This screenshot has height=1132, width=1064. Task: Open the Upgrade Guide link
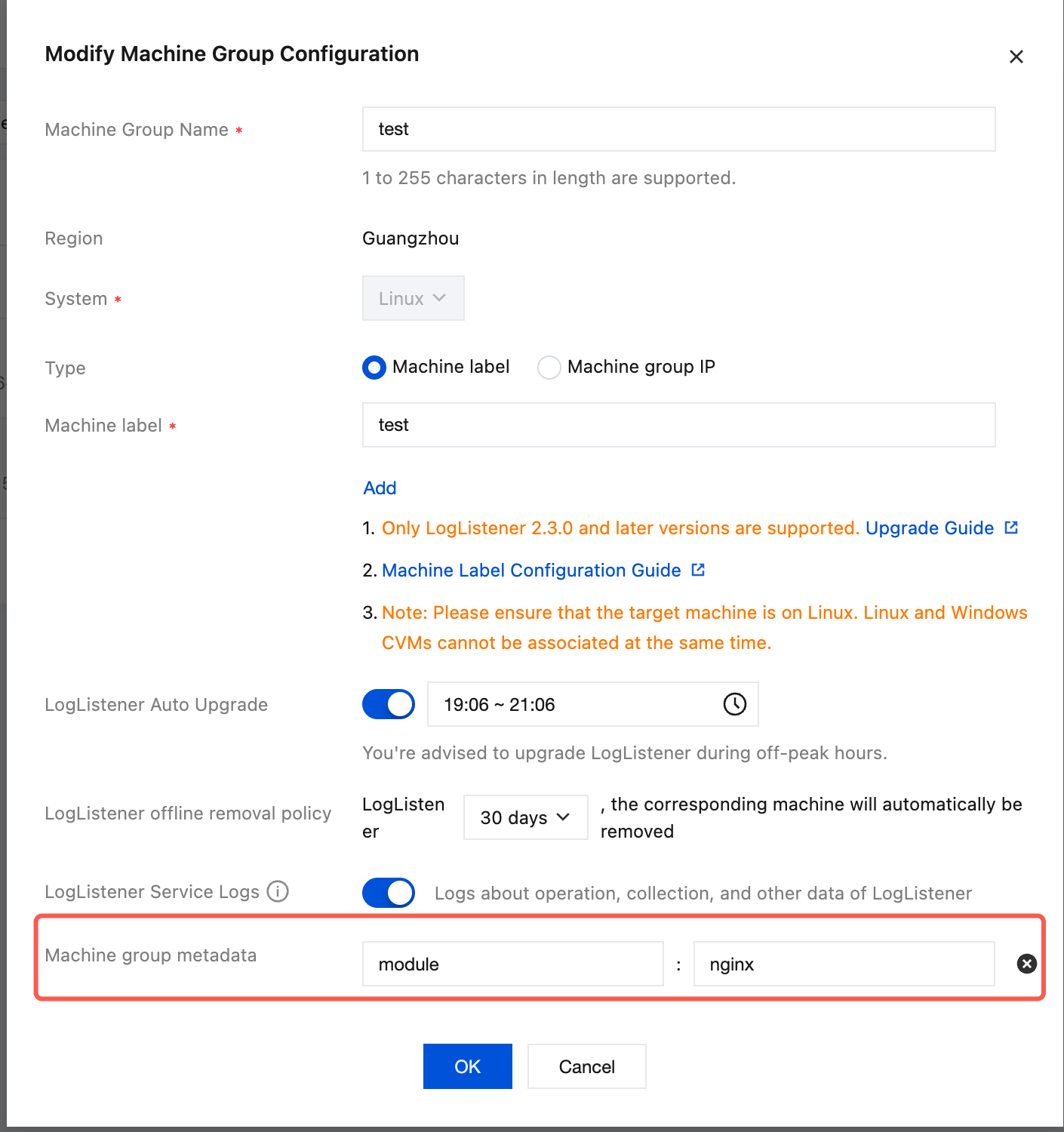[929, 528]
